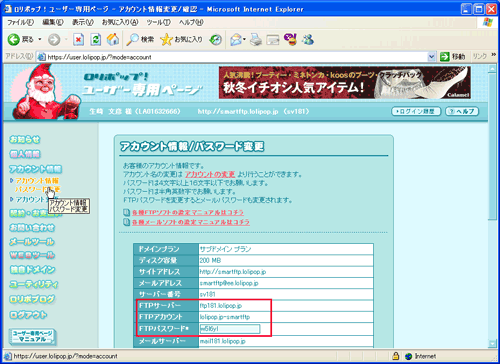500x364 pixels.
Task: Click the http://smartftp.lolipop.jp site address value
Action: tap(233, 272)
